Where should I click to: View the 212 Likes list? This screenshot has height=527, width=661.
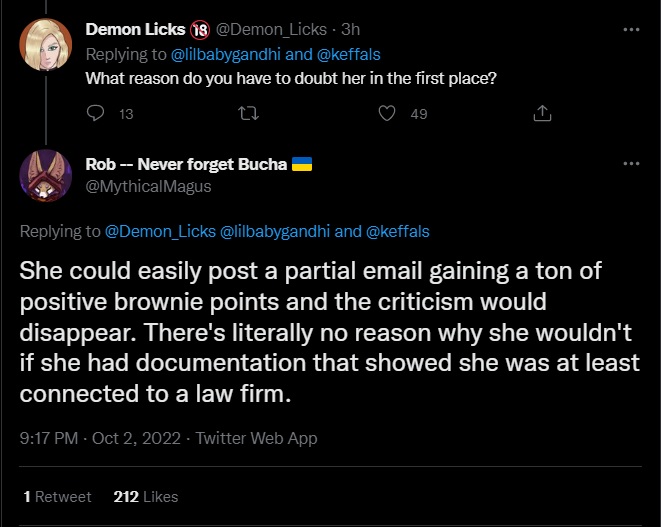point(146,496)
